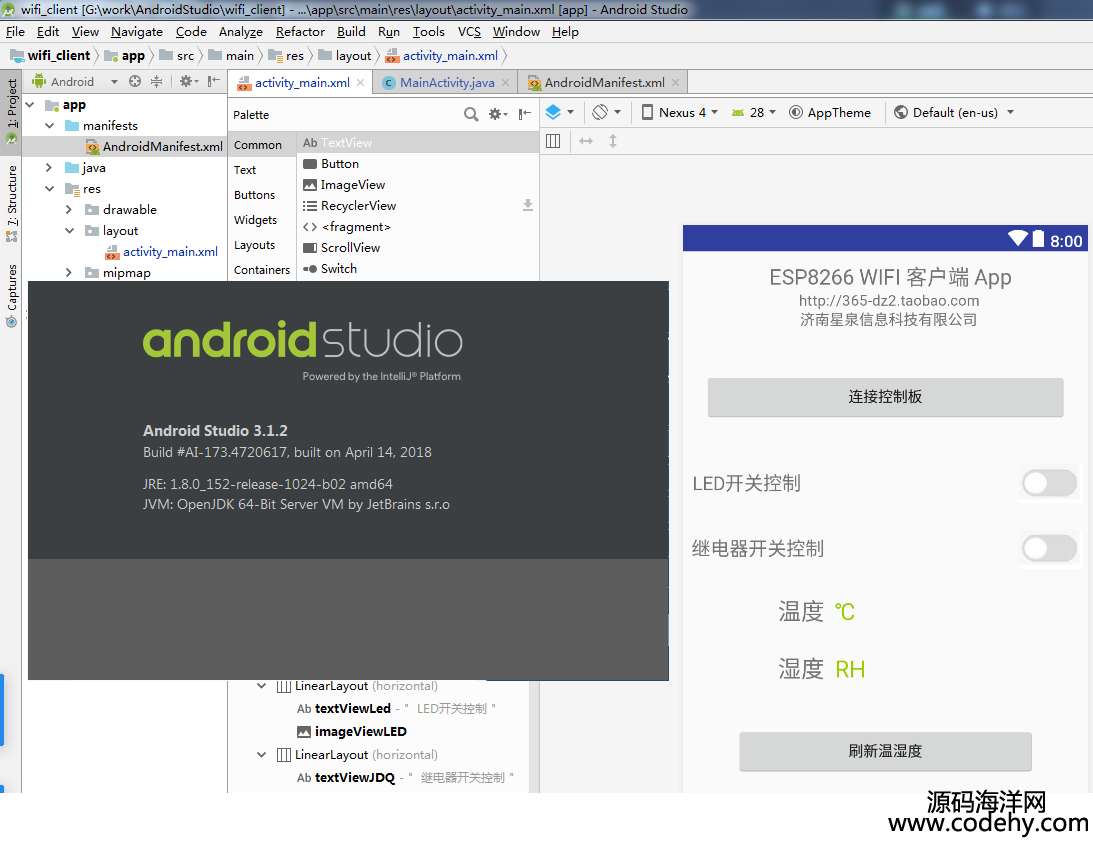Open the Captures side tool window

pyautogui.click(x=11, y=296)
